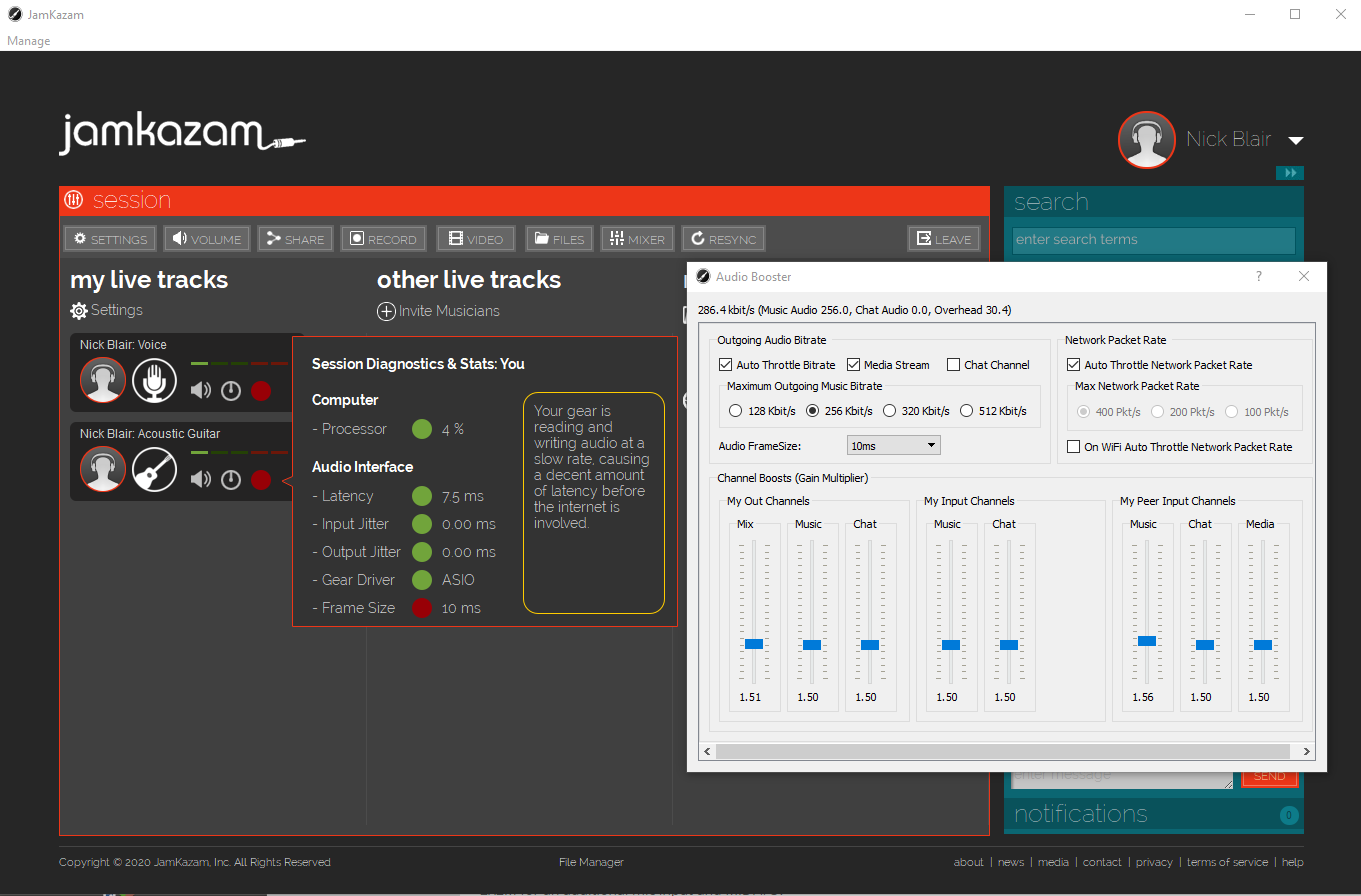
Task: Open the File Manager footer link
Action: tap(591, 862)
